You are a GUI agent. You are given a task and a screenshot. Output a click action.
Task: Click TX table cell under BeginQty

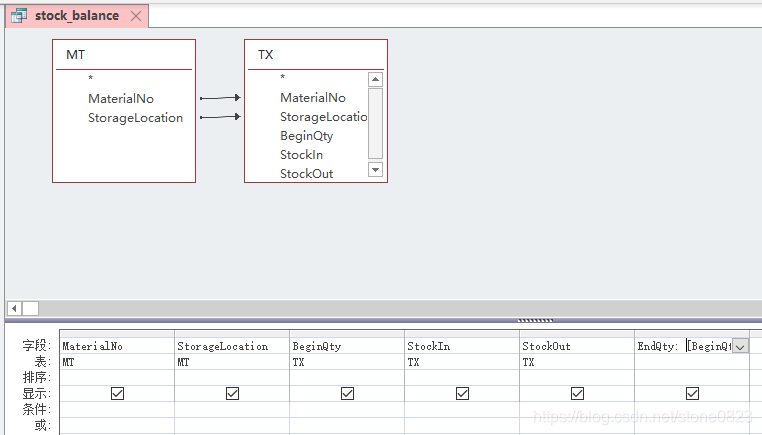[x=347, y=362]
